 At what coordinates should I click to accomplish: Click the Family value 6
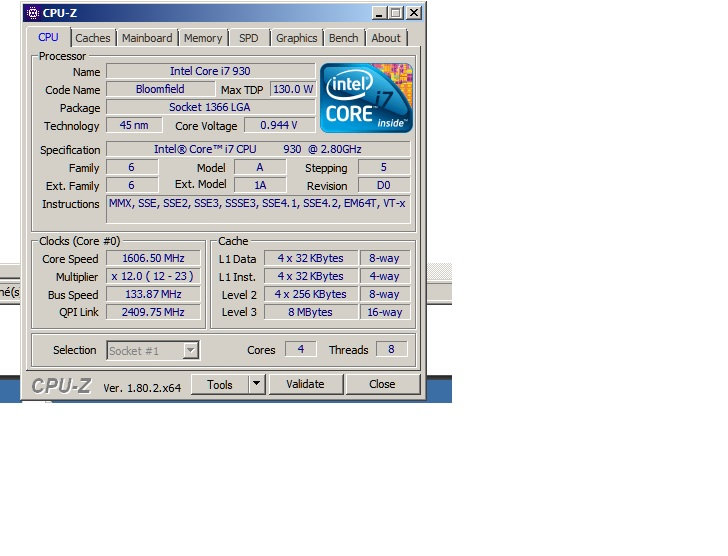tap(132, 167)
